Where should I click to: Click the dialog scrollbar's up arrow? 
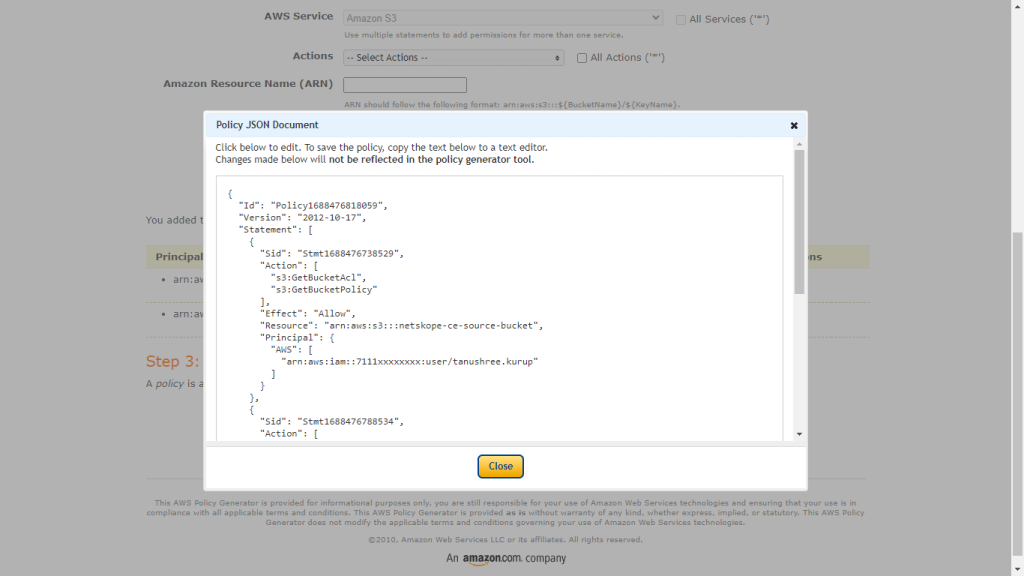click(x=799, y=144)
